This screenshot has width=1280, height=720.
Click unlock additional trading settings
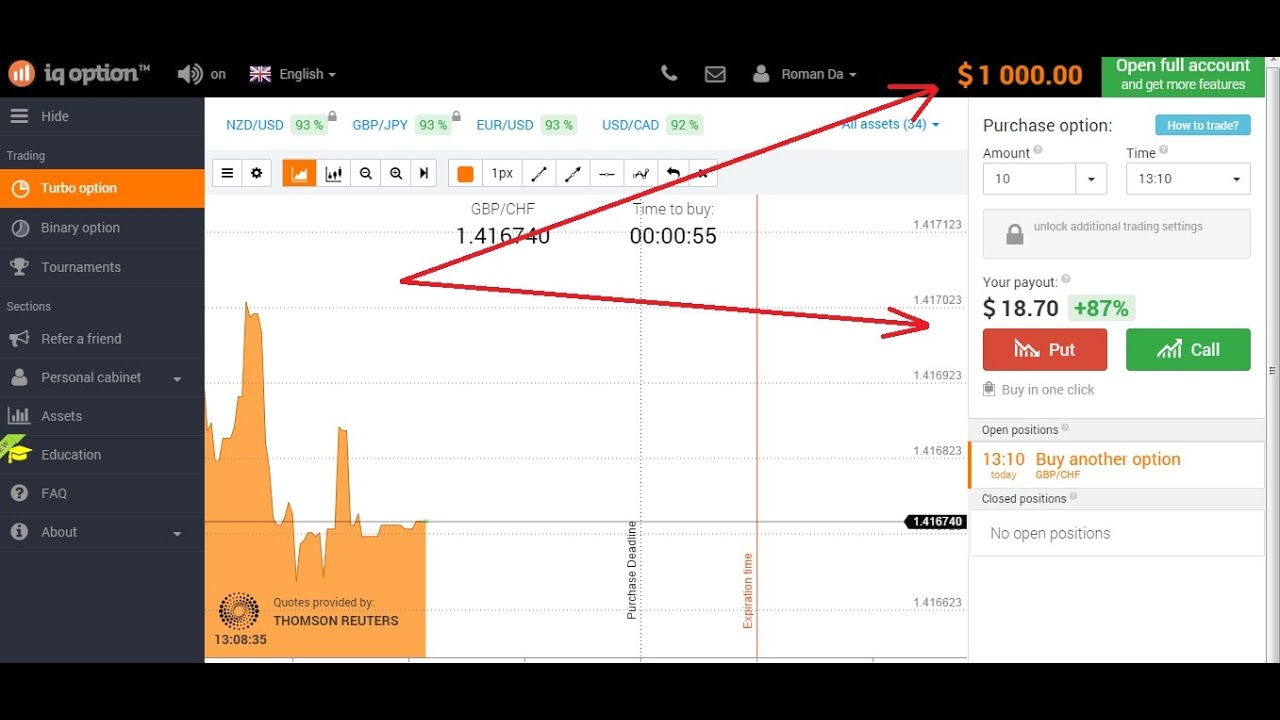[x=1116, y=234]
